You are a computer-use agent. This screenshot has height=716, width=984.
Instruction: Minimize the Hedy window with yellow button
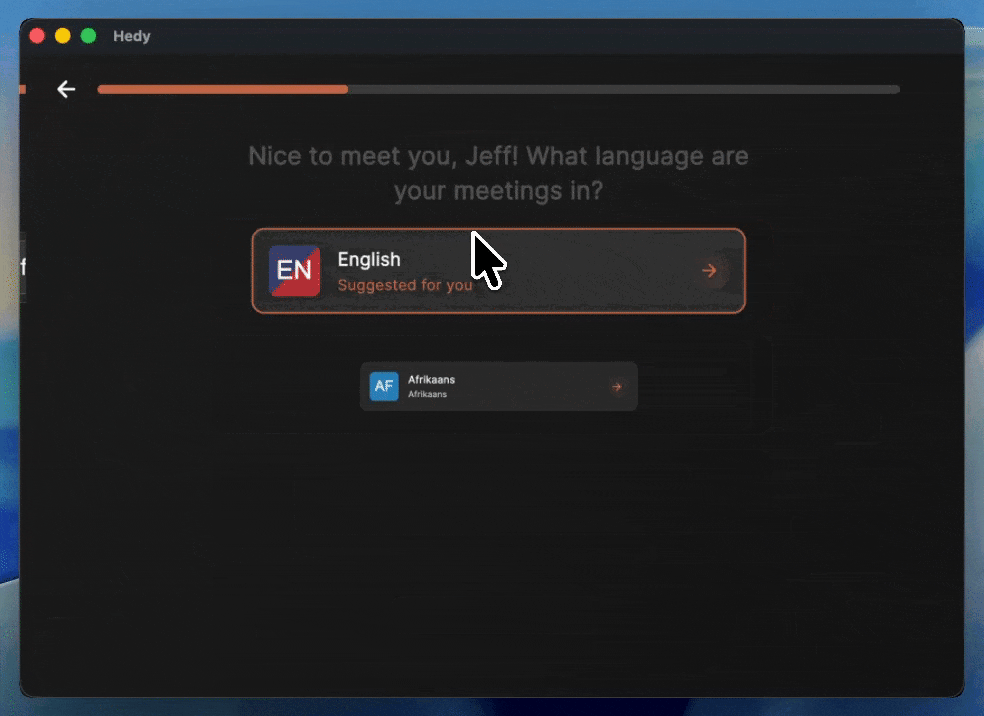[62, 36]
